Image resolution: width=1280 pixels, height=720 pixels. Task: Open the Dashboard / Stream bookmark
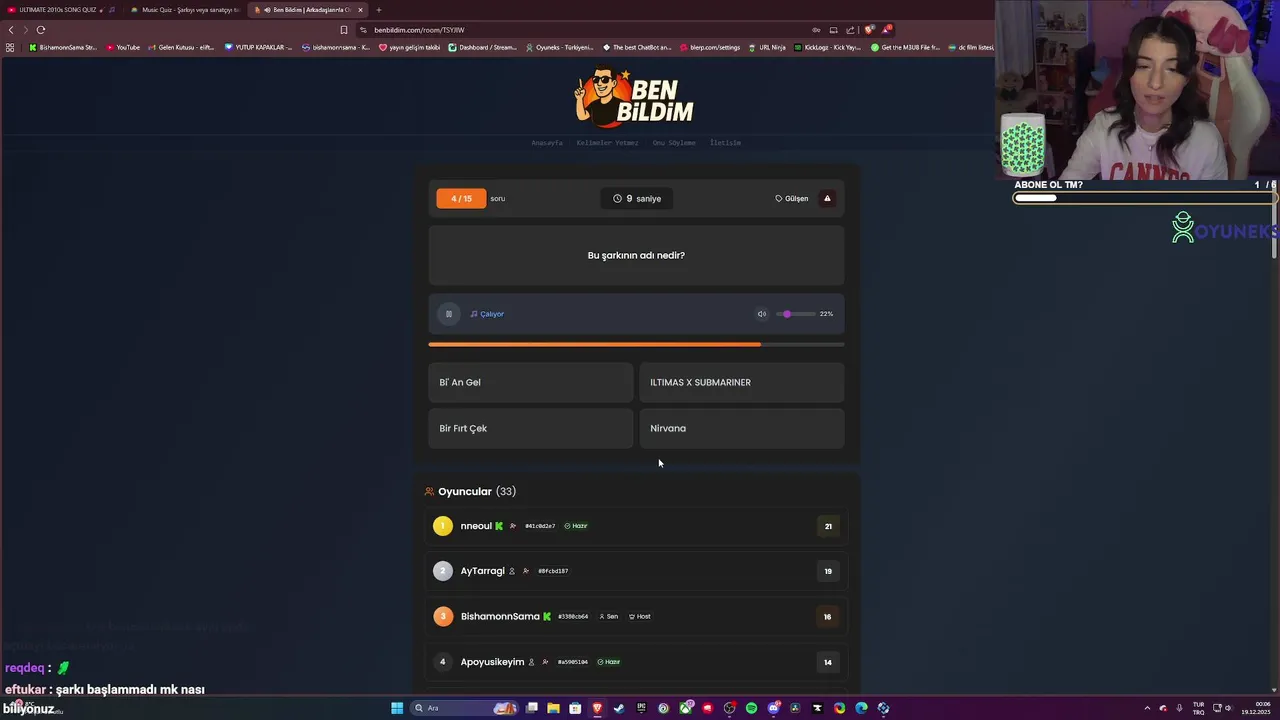coord(483,47)
